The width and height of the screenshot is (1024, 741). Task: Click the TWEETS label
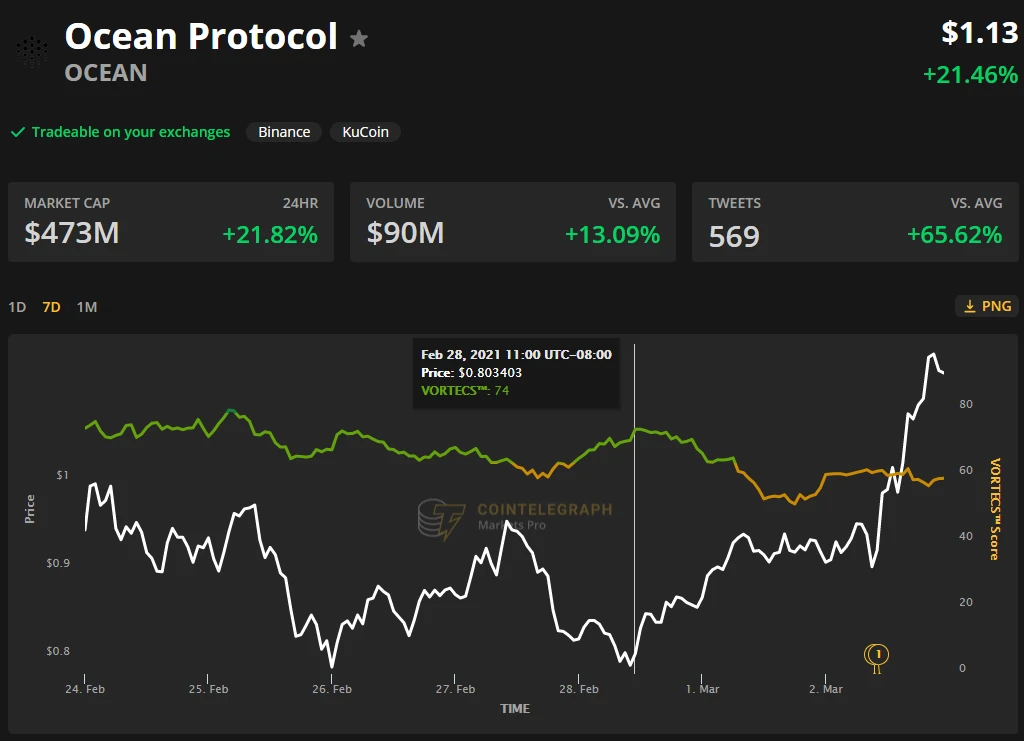[735, 203]
